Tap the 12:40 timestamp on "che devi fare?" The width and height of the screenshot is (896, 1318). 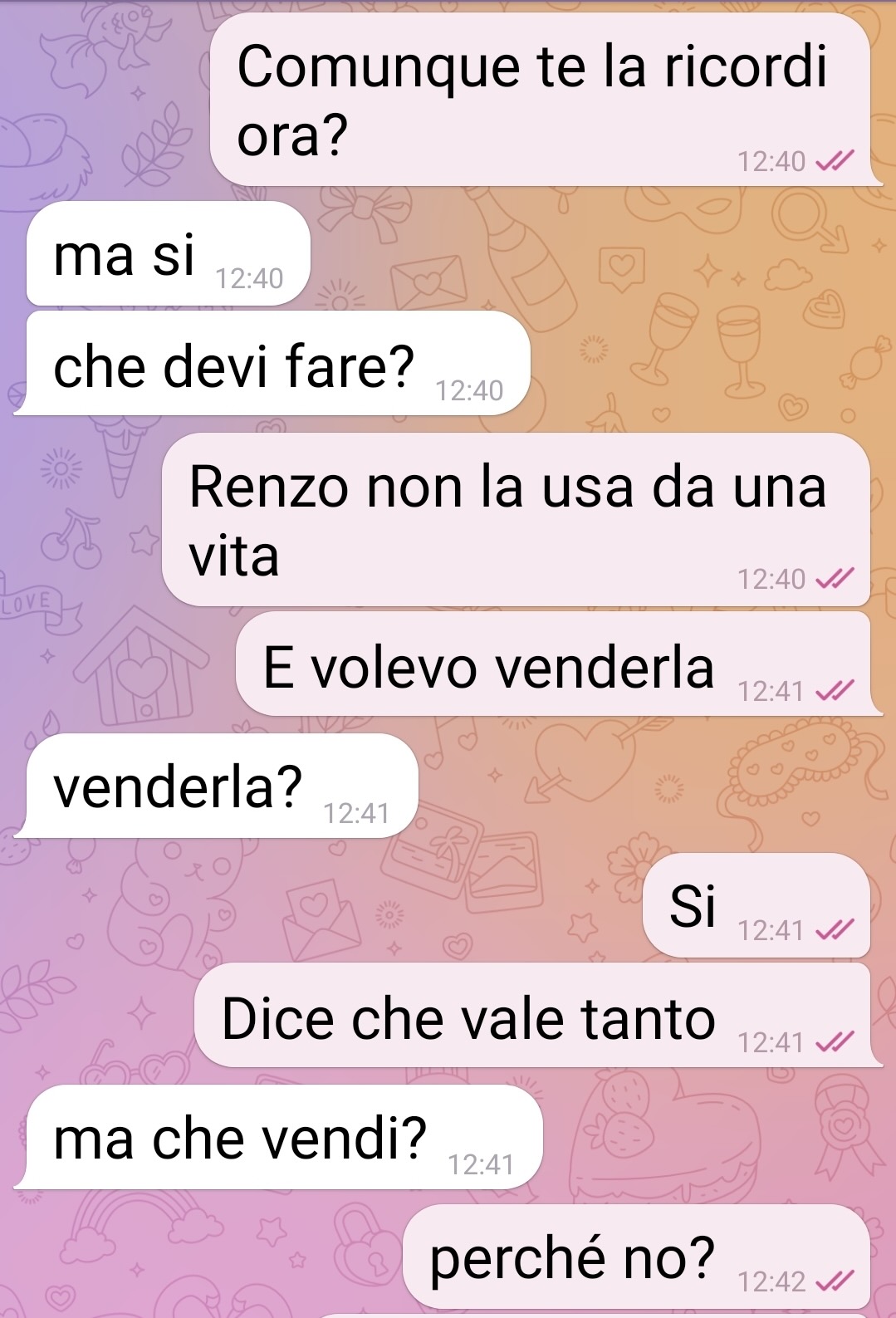469,390
